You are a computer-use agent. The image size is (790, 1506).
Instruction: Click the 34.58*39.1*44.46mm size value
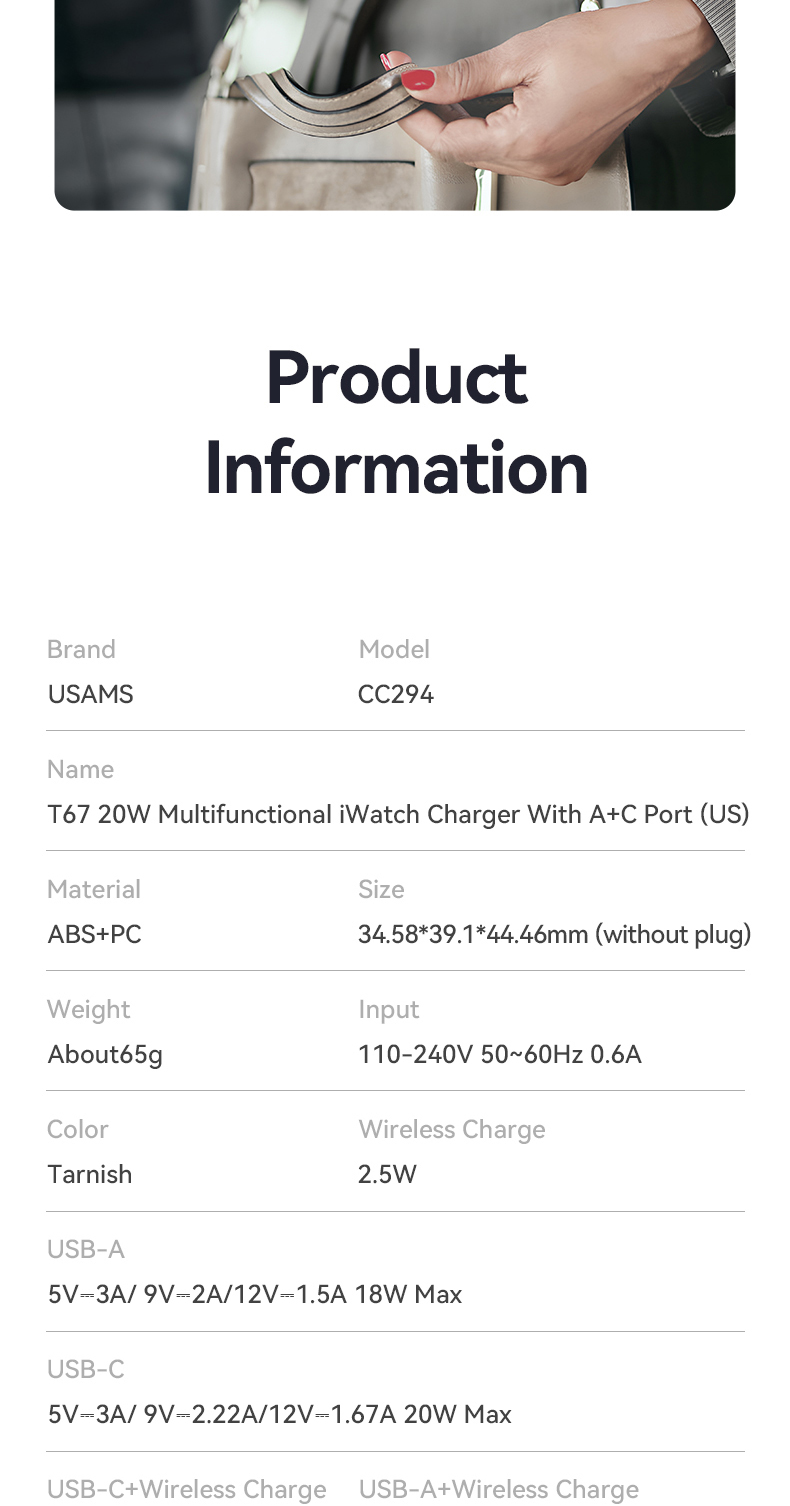click(x=554, y=934)
